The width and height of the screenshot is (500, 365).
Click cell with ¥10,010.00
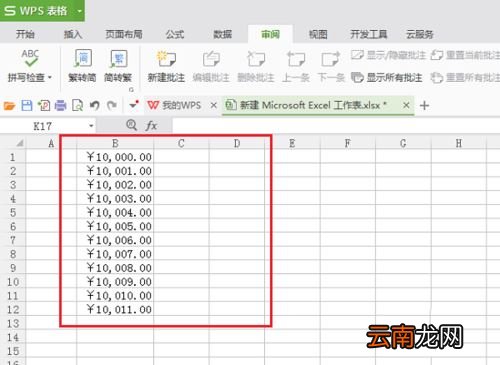coord(115,296)
